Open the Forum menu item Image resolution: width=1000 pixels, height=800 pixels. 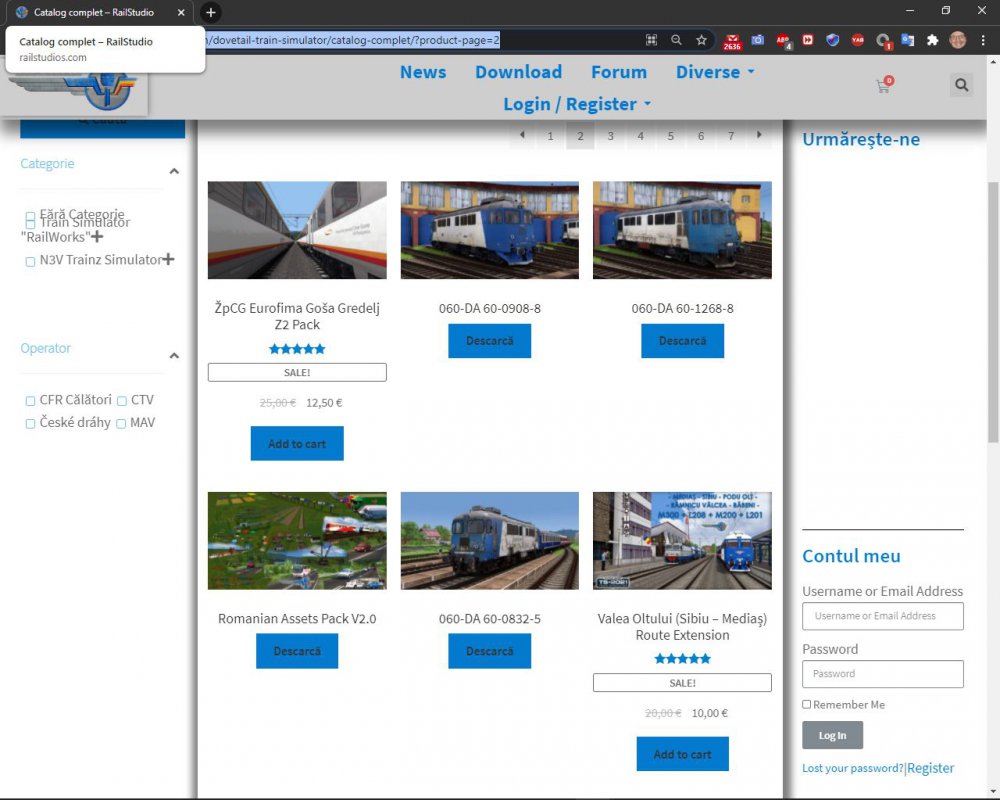click(x=618, y=72)
